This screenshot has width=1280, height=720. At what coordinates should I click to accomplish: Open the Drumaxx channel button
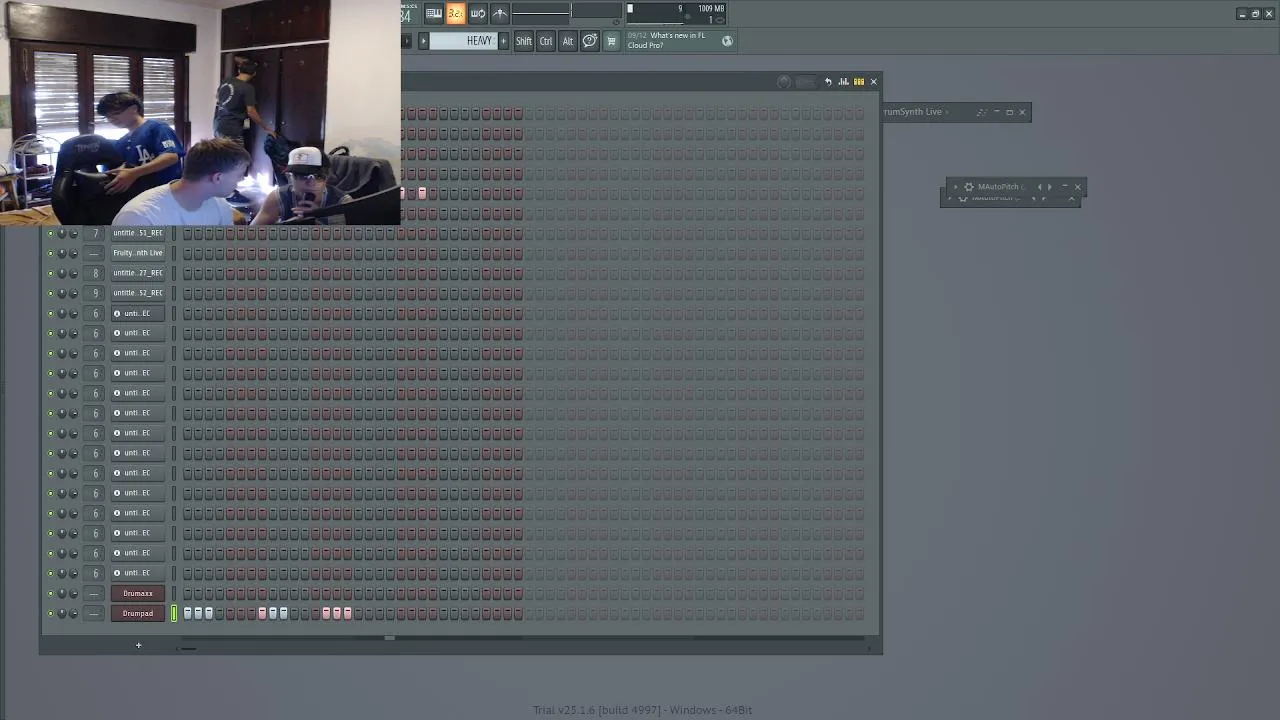138,593
